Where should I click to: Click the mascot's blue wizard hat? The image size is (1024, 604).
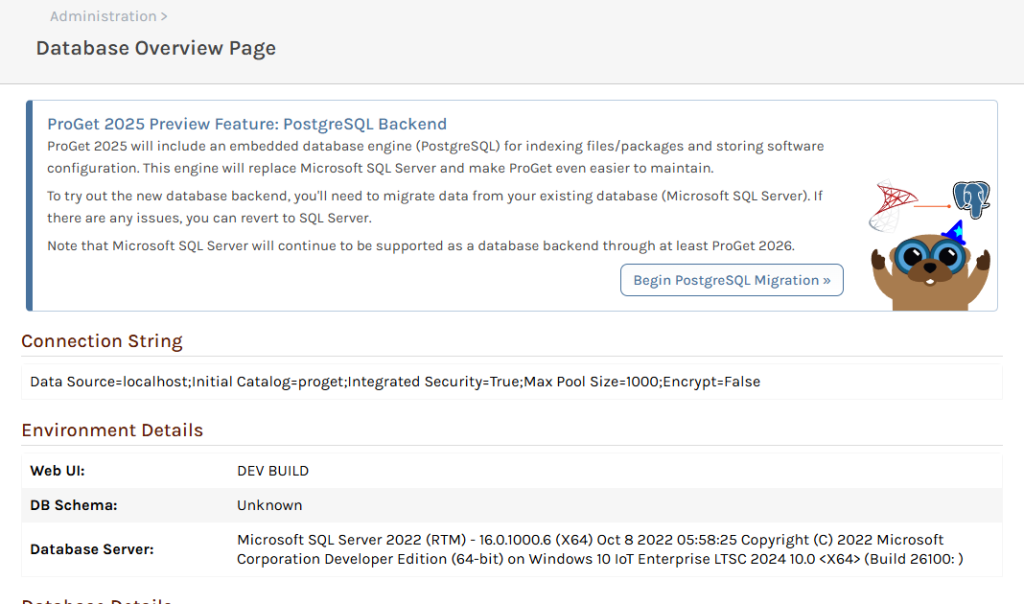click(x=952, y=233)
